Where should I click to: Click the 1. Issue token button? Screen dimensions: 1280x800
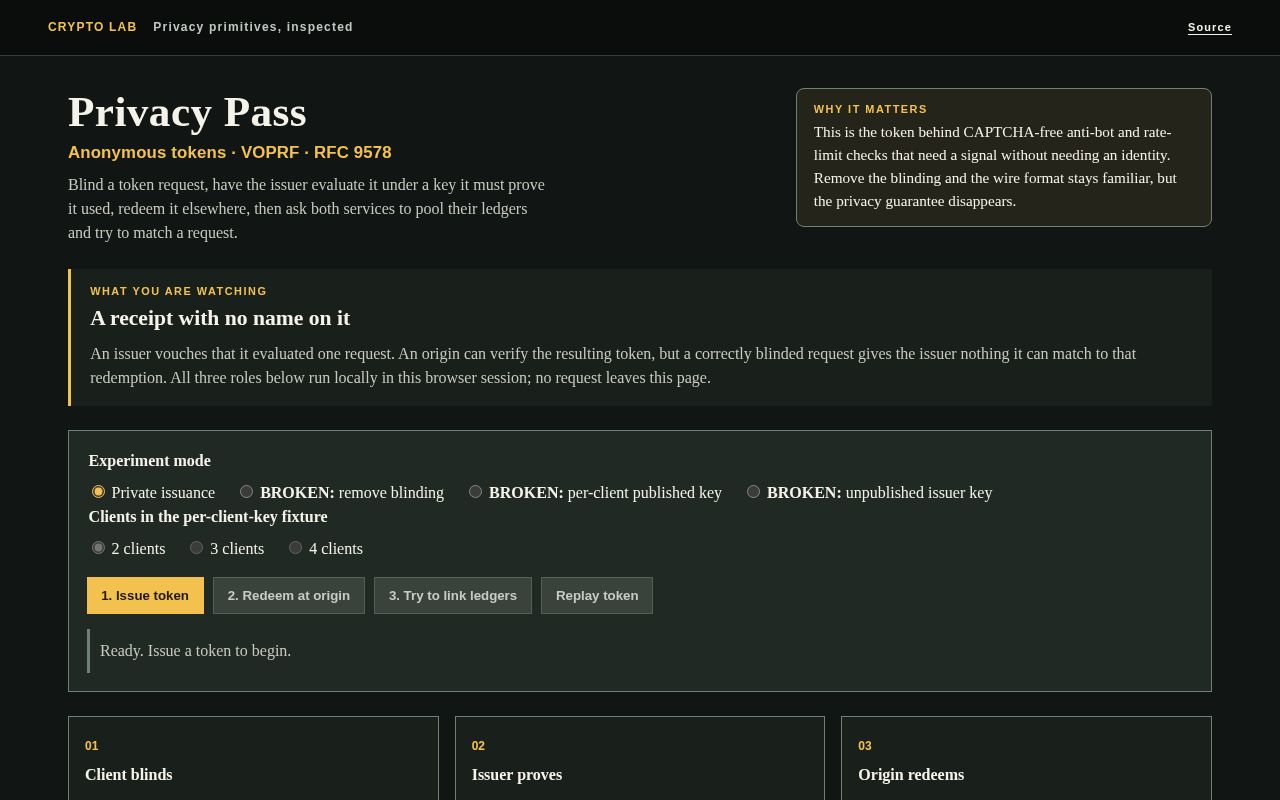[x=145, y=595]
